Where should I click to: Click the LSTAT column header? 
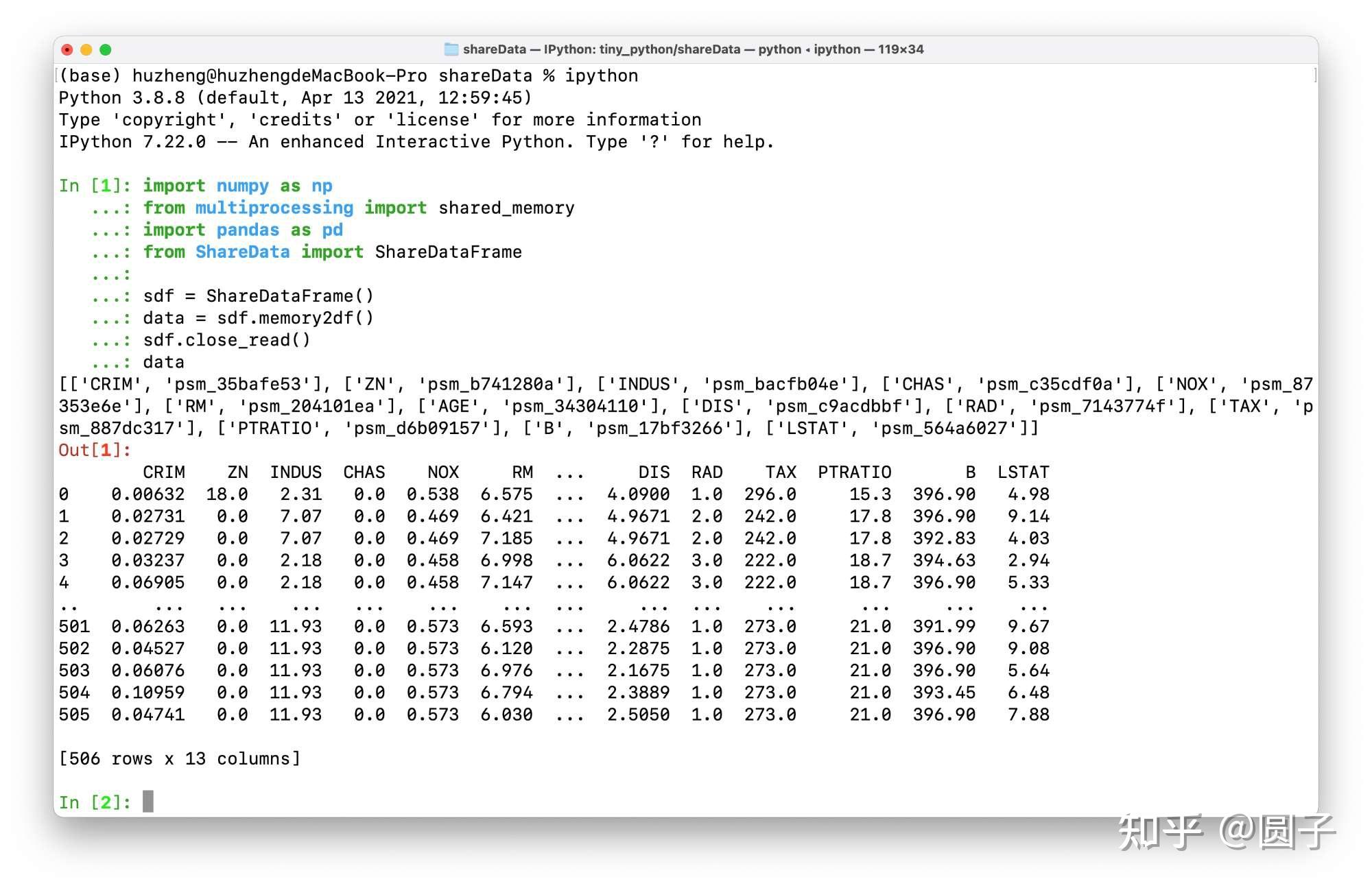pyautogui.click(x=1024, y=472)
